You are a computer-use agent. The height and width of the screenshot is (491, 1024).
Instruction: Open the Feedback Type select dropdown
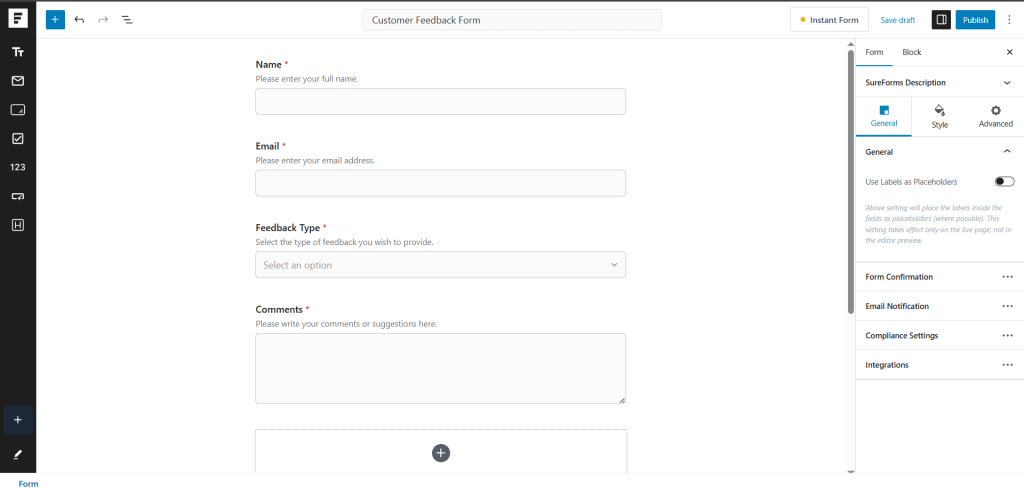[440, 264]
